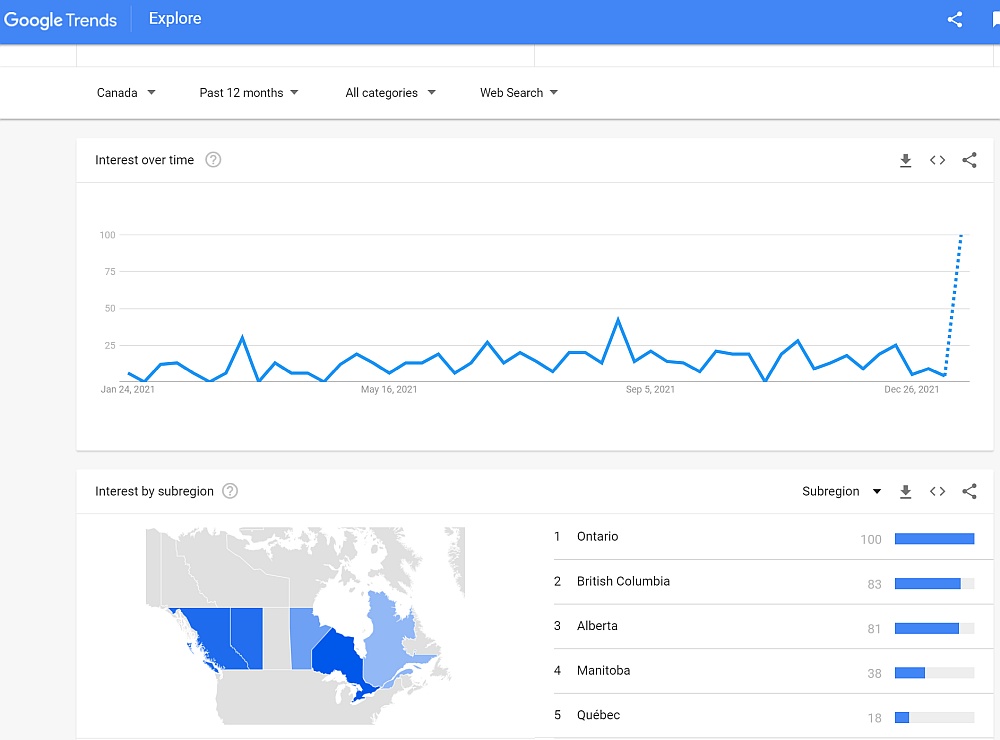Click the share icon in the top header
The width and height of the screenshot is (1000, 740).
(x=954, y=19)
